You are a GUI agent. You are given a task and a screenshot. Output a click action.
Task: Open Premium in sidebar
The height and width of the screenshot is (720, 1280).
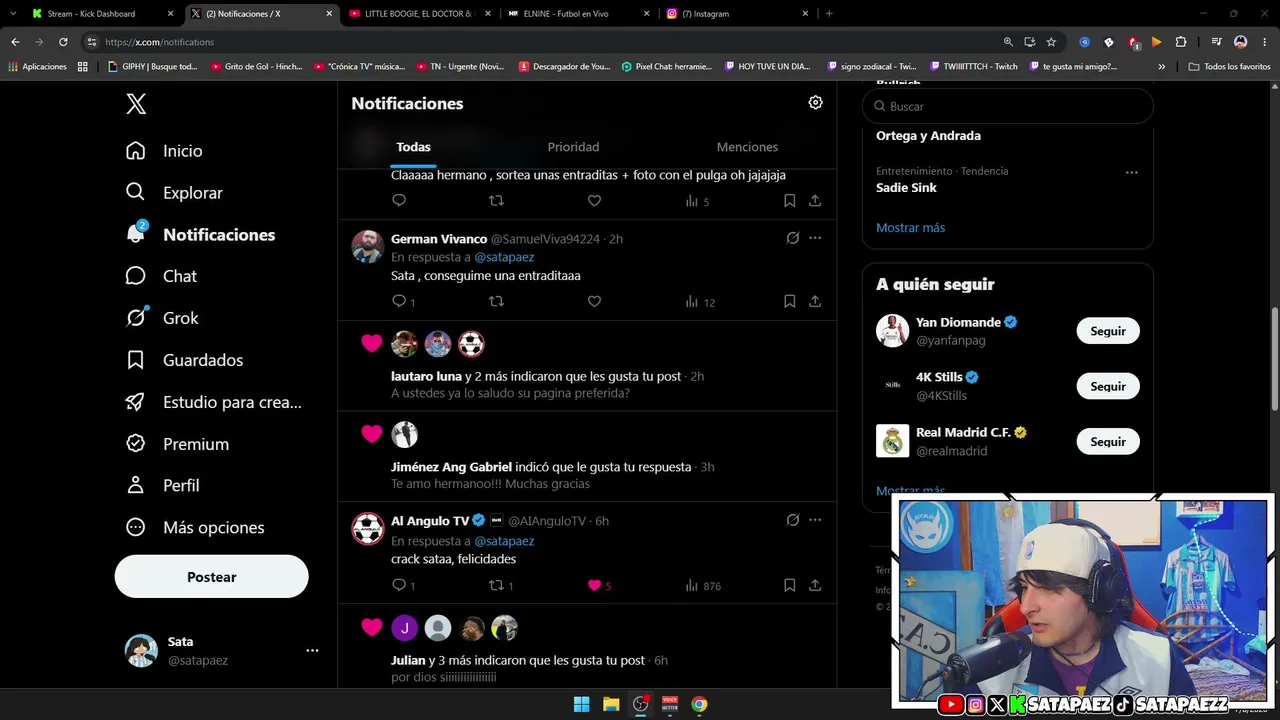tap(177, 444)
